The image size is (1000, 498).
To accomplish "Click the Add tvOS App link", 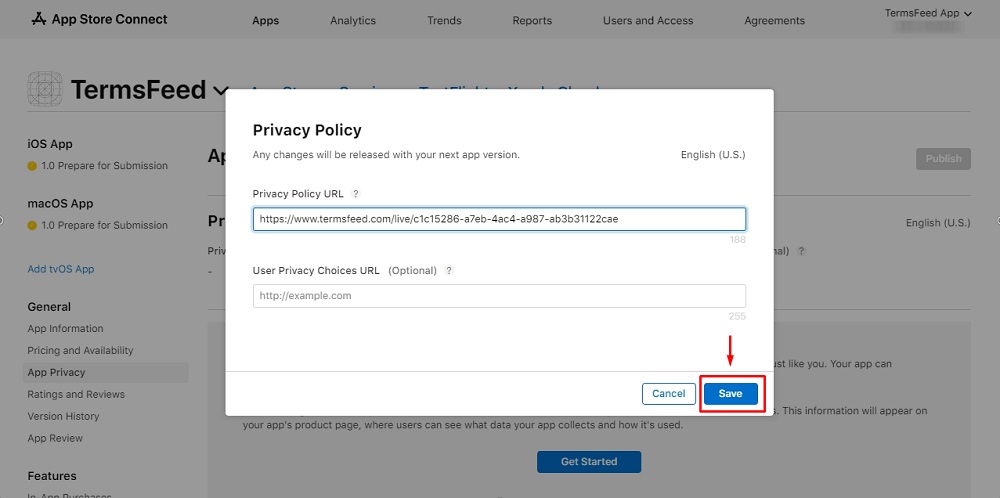I will (x=61, y=269).
